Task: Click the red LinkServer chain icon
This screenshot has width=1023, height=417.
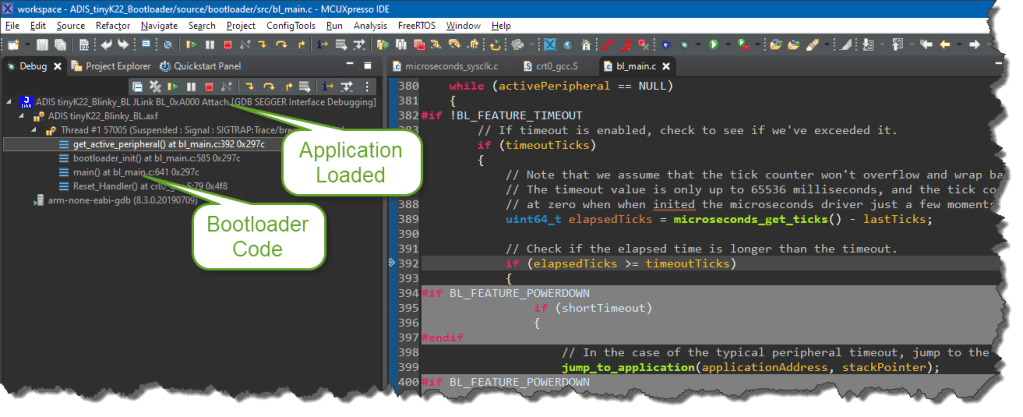Action: [x=607, y=44]
